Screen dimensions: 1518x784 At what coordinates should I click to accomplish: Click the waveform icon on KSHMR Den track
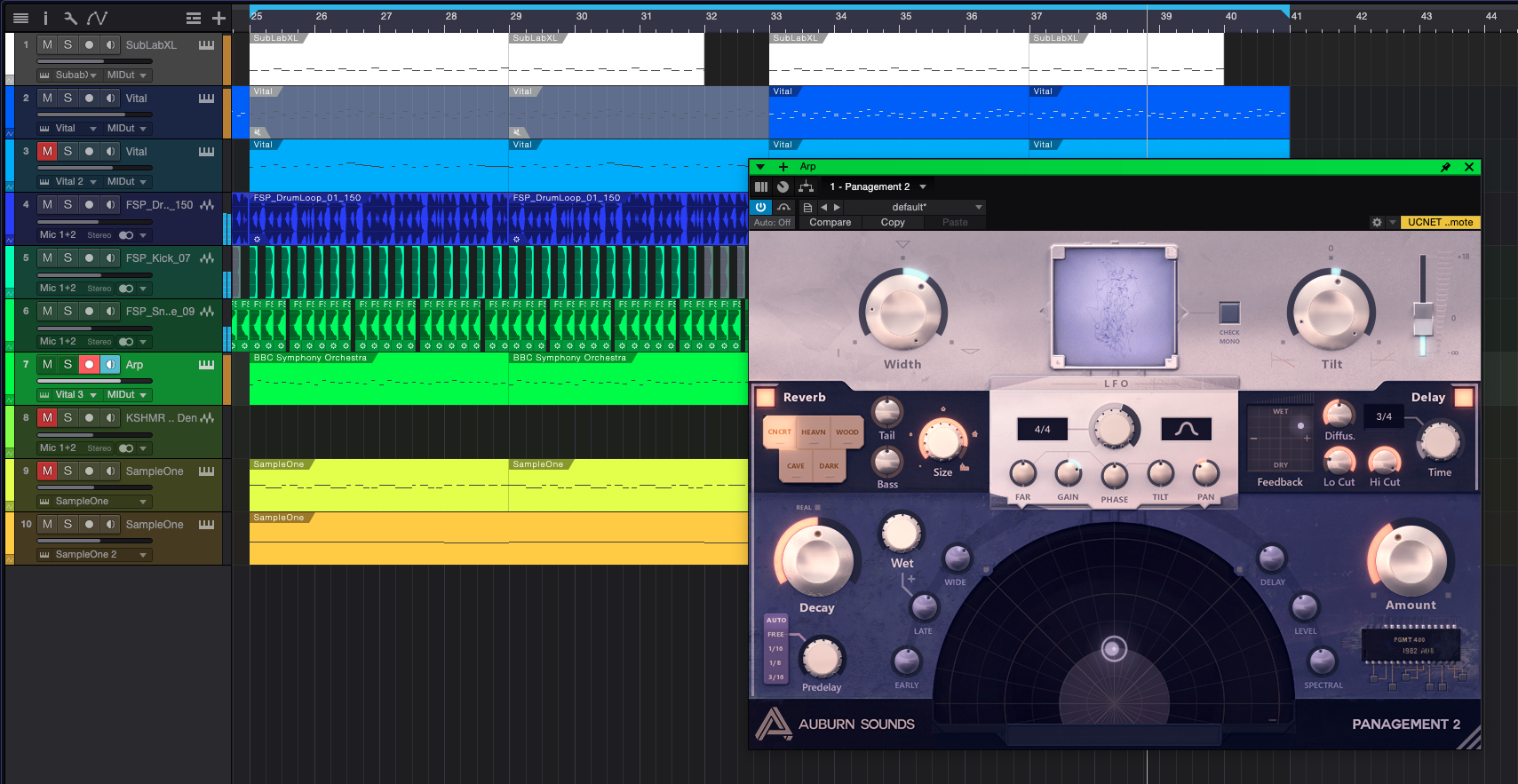207,418
